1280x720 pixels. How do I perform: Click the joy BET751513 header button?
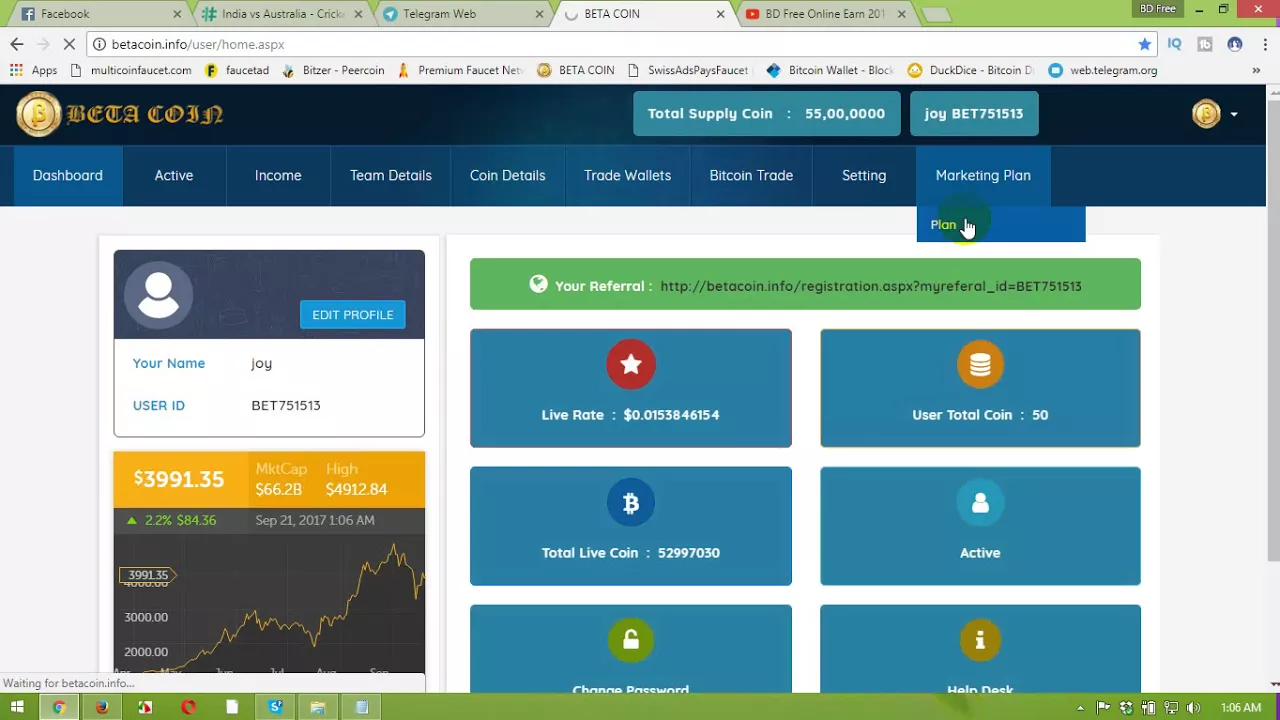(x=974, y=114)
